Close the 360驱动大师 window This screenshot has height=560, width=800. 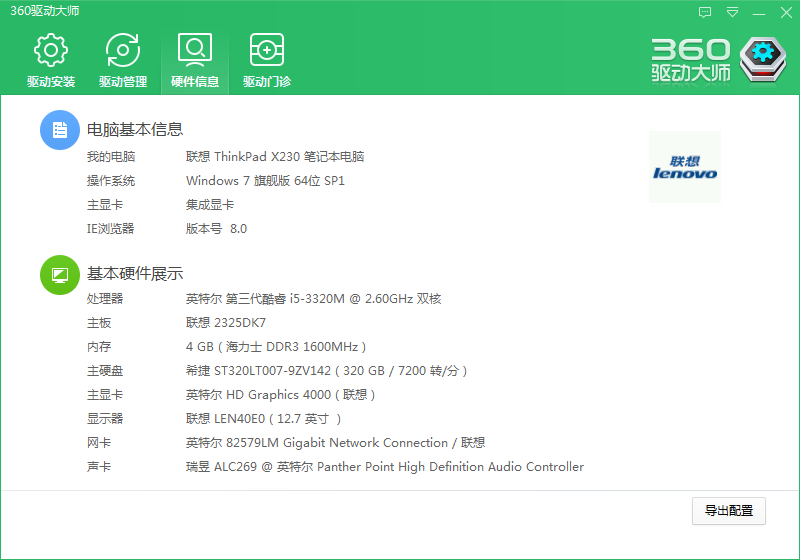786,12
